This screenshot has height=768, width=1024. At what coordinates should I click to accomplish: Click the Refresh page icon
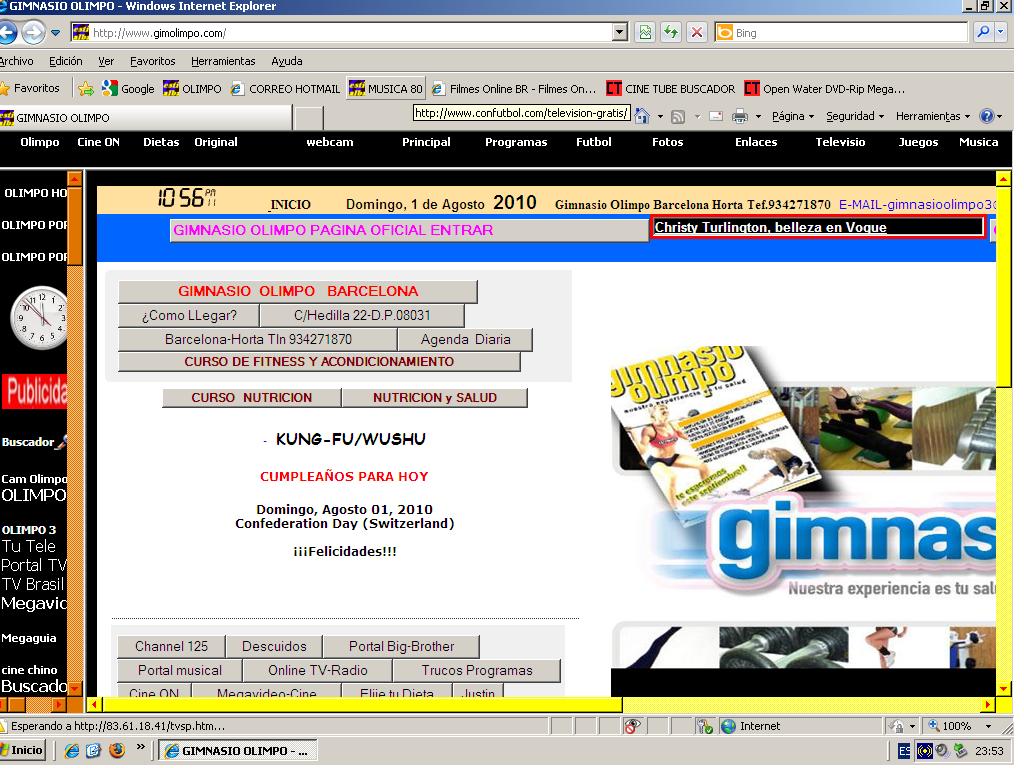point(670,33)
